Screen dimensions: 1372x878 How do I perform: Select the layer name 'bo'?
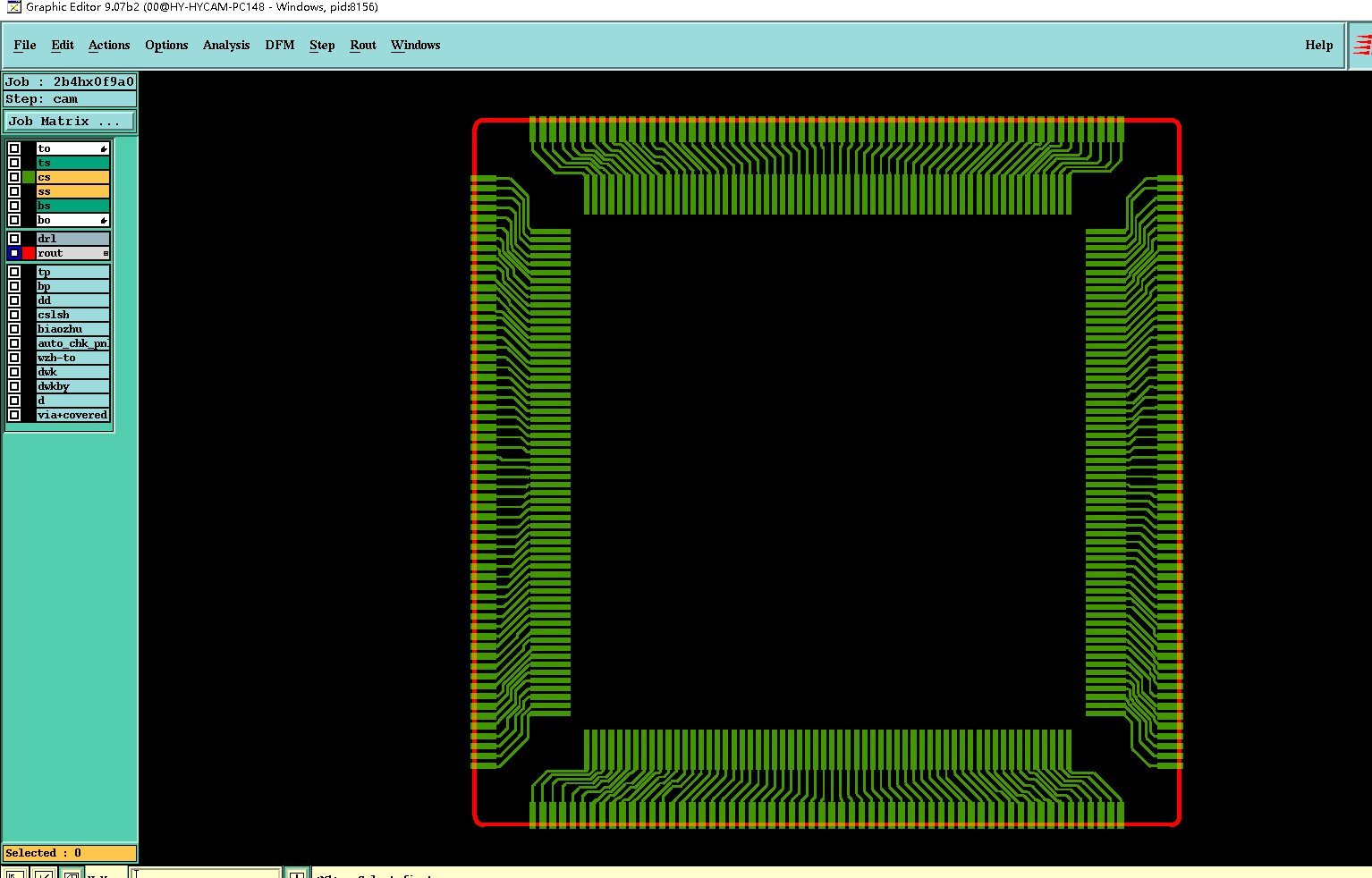(x=72, y=220)
